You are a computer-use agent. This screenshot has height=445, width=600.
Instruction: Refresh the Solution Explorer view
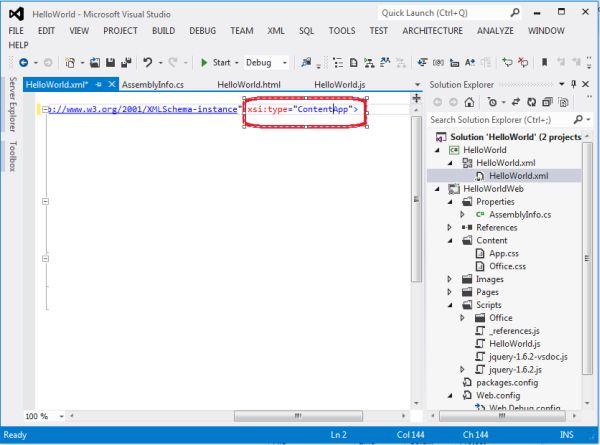tap(532, 102)
